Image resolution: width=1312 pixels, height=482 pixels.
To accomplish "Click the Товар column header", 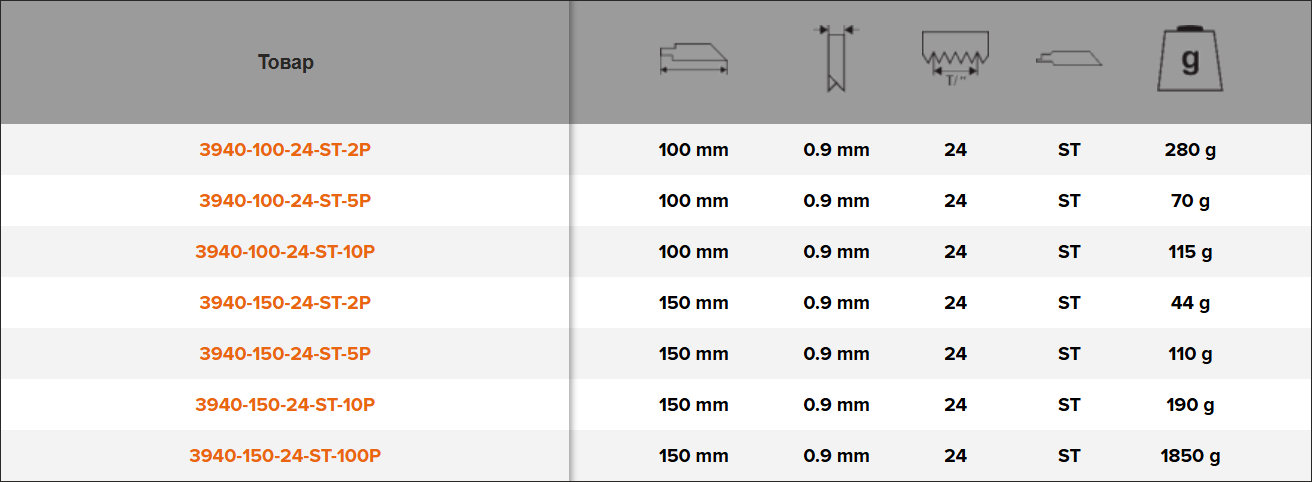I will click(x=285, y=62).
